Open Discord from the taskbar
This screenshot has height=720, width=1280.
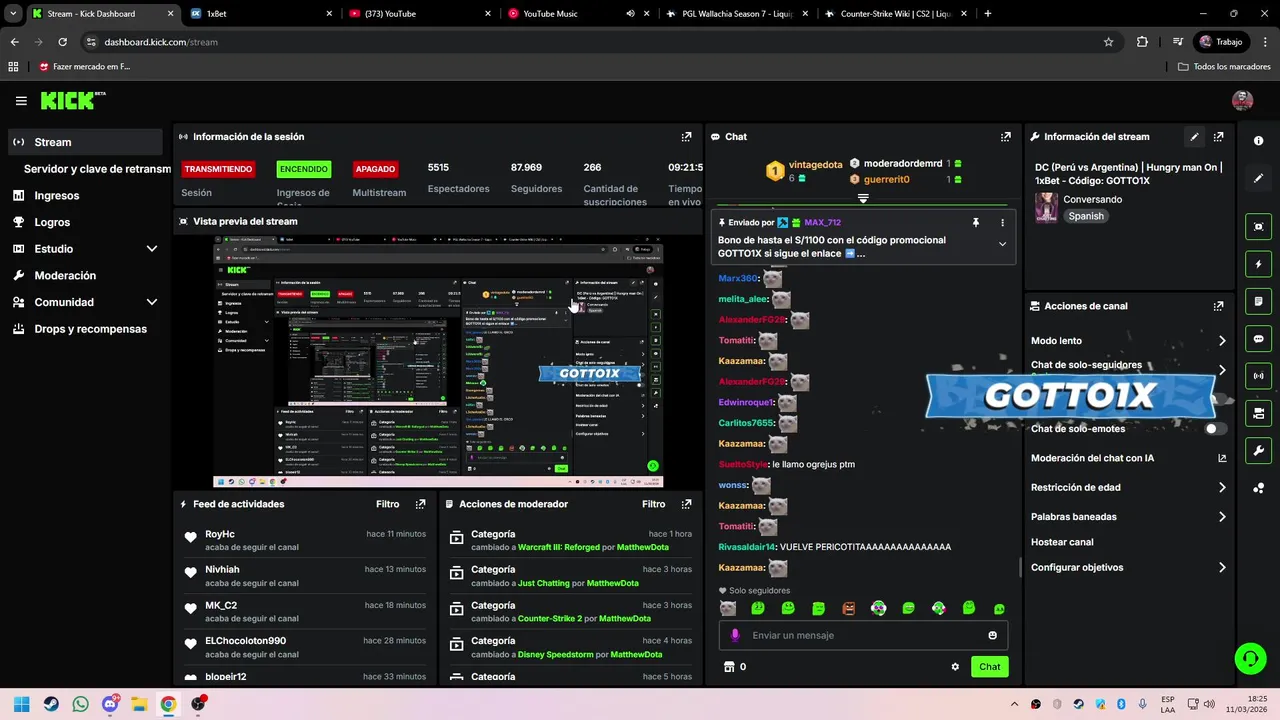click(110, 704)
